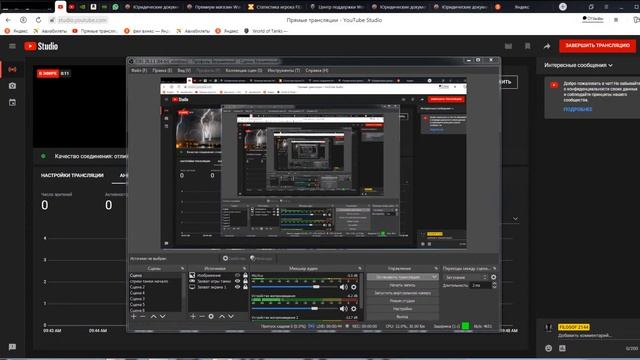Viewport: 640px width, 360px height.
Task: Toggle lock on Изображение source
Action: (x=245, y=276)
